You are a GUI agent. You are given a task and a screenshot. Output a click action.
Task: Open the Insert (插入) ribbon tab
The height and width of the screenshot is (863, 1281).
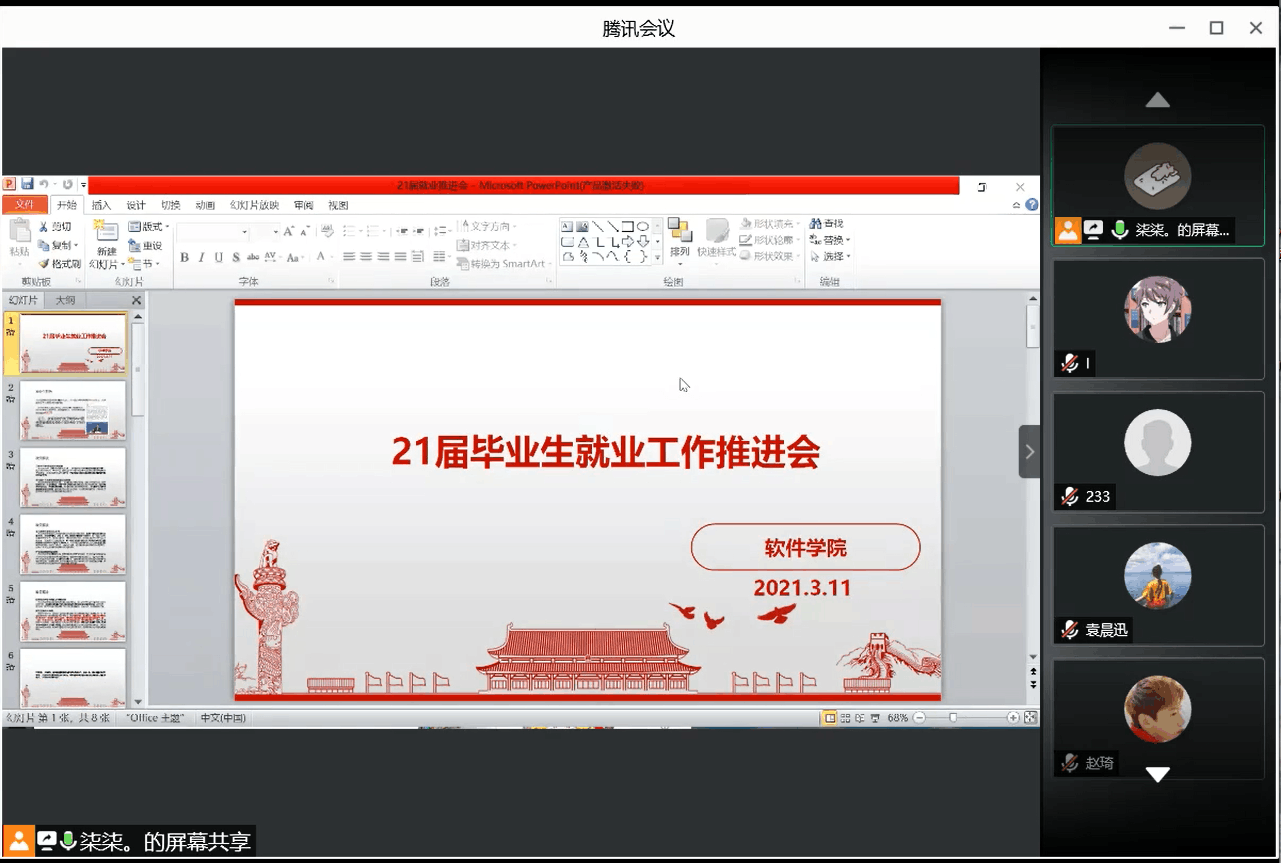(x=101, y=205)
